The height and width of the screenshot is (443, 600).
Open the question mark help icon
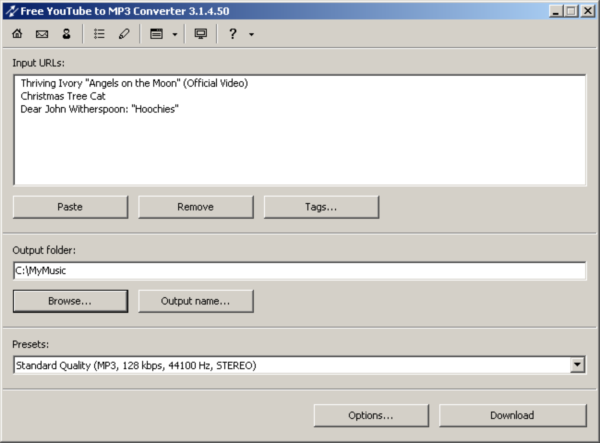(x=232, y=34)
